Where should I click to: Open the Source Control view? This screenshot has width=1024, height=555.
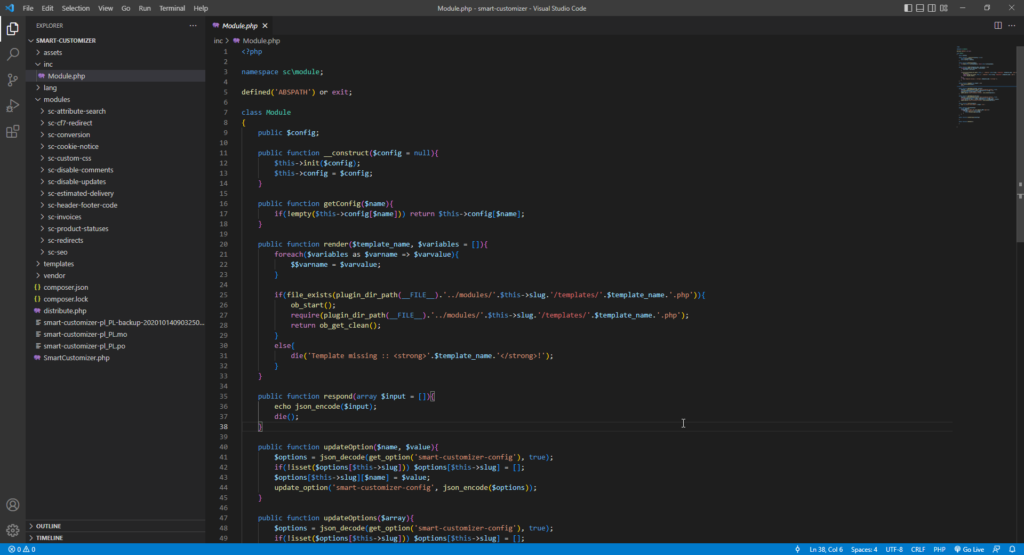12,80
